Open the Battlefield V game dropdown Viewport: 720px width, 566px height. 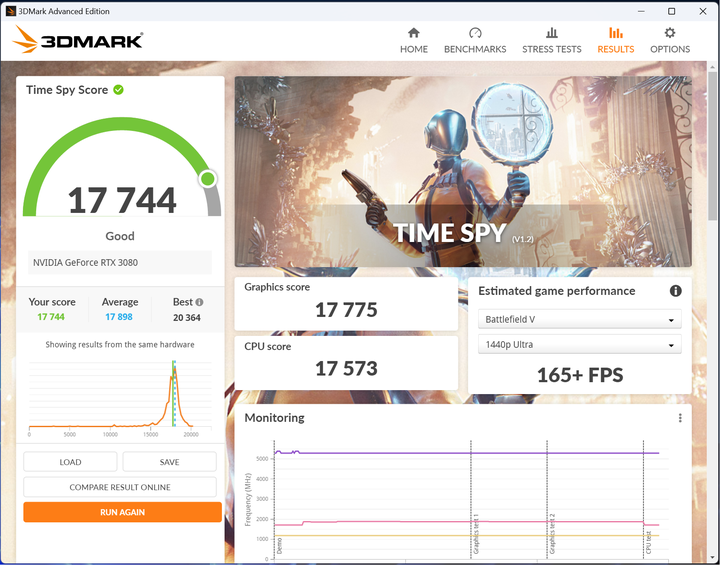click(579, 319)
